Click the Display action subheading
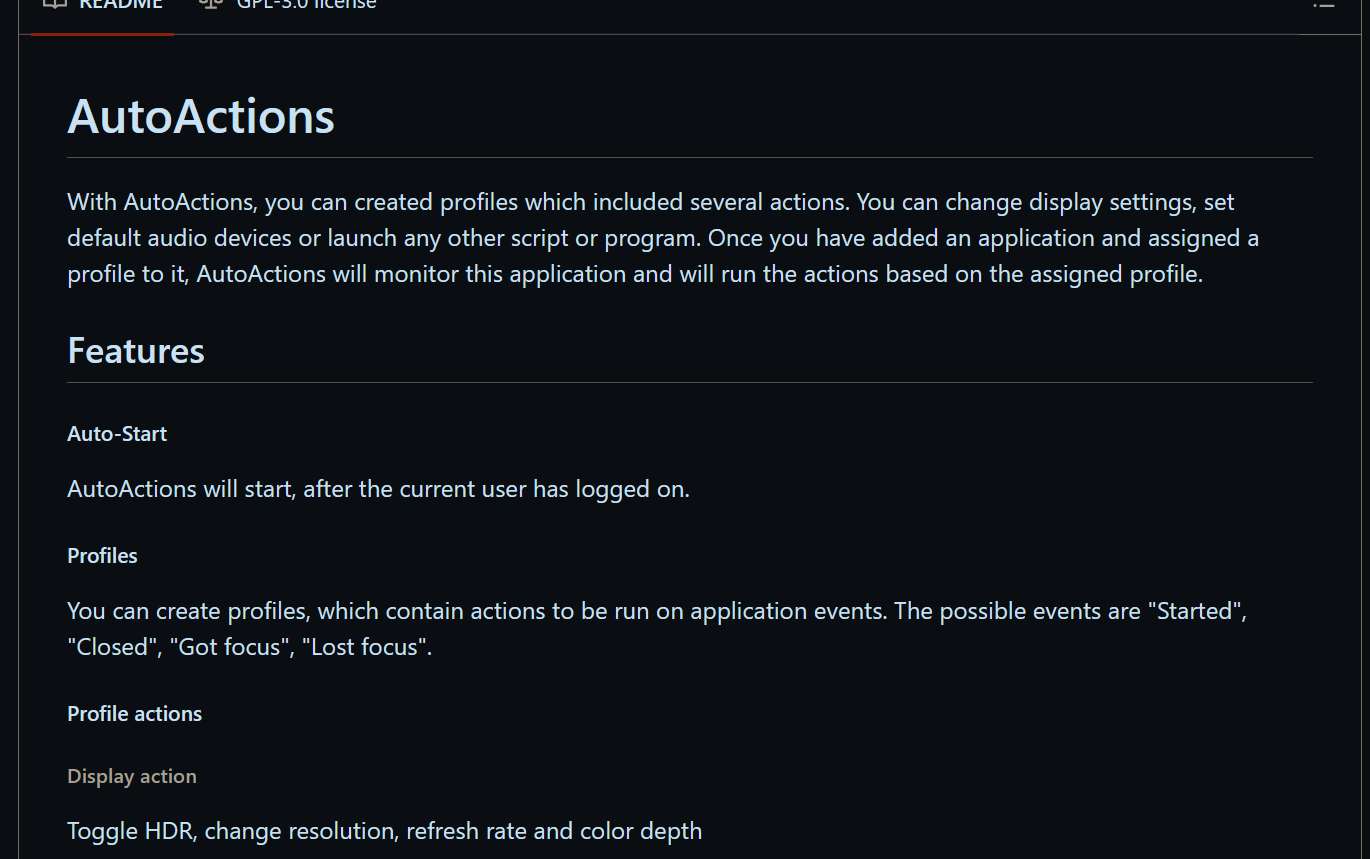 pos(132,777)
